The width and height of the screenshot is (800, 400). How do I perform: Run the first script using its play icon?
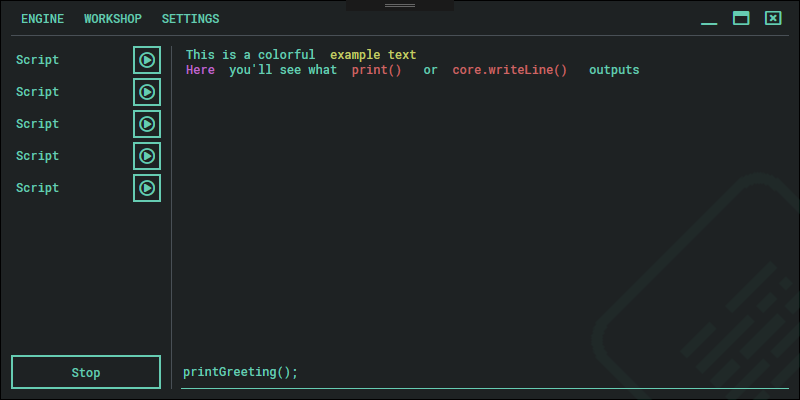(147, 60)
